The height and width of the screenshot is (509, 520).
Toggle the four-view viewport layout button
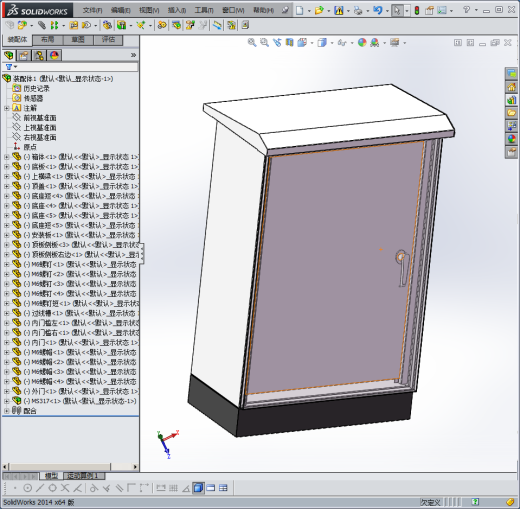point(223,488)
